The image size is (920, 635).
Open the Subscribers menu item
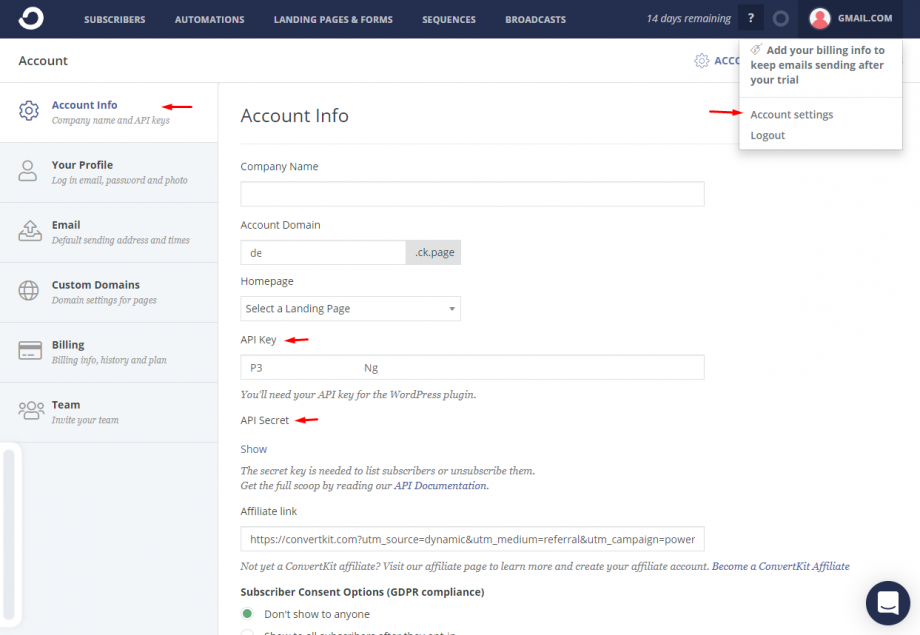[114, 20]
